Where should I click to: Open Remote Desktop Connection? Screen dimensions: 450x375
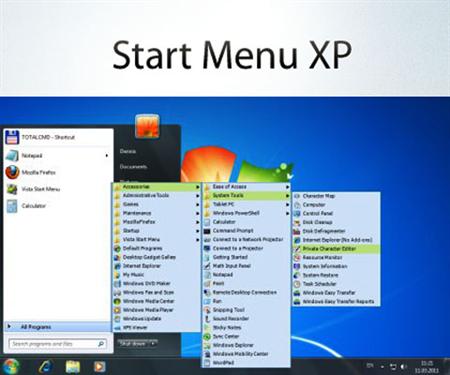[x=247, y=292]
